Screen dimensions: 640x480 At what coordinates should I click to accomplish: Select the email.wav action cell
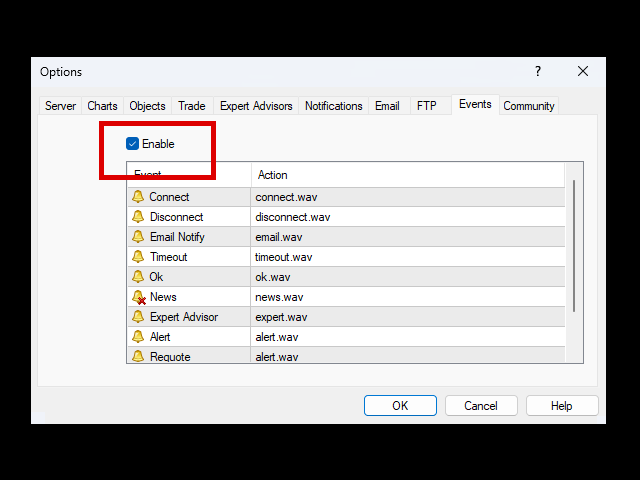coord(408,237)
